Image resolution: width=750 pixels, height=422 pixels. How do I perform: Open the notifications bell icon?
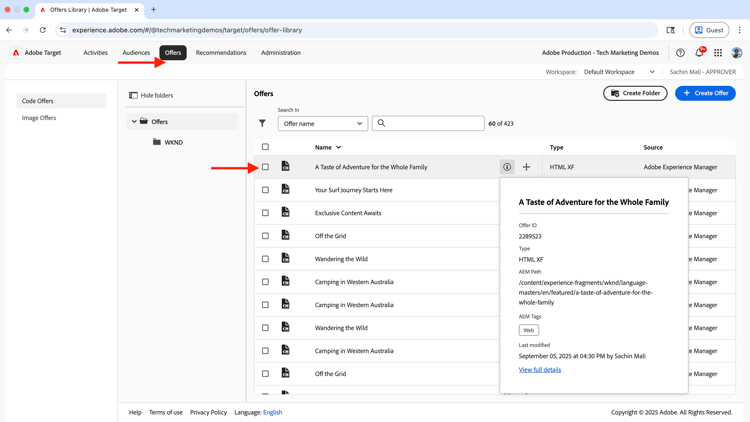[x=699, y=53]
